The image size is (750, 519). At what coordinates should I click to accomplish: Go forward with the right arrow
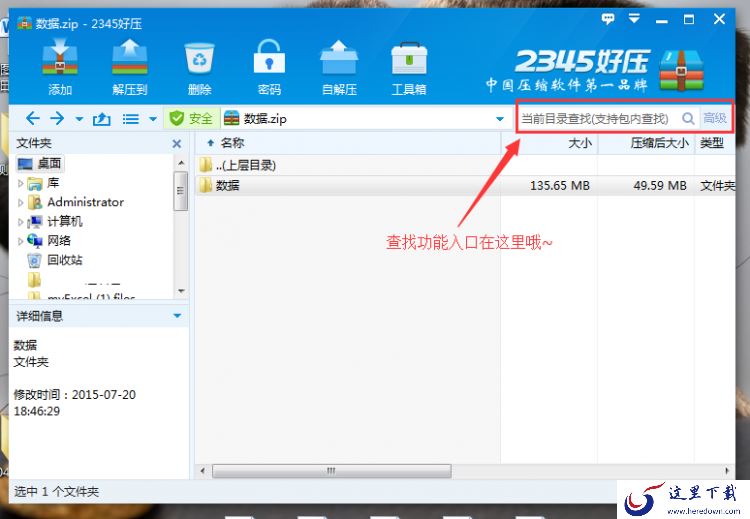click(x=57, y=118)
